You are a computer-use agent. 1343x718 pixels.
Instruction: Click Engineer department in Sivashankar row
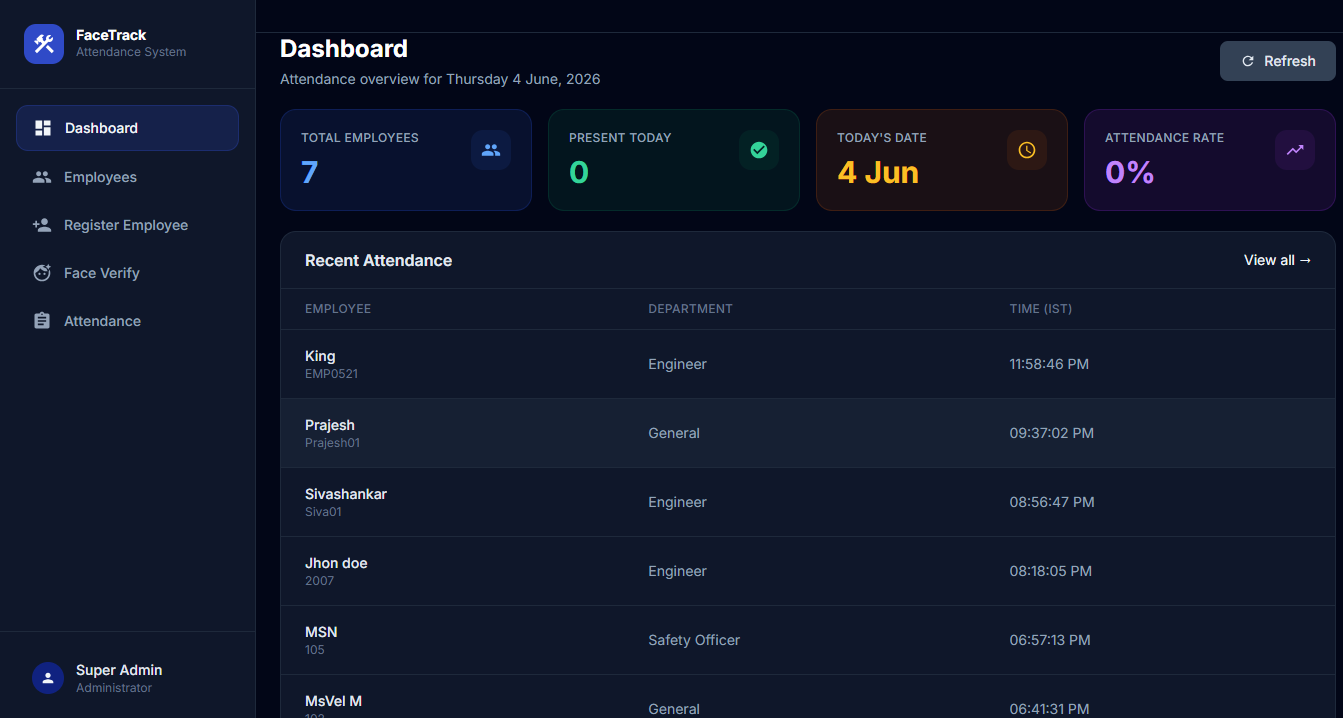tap(677, 502)
